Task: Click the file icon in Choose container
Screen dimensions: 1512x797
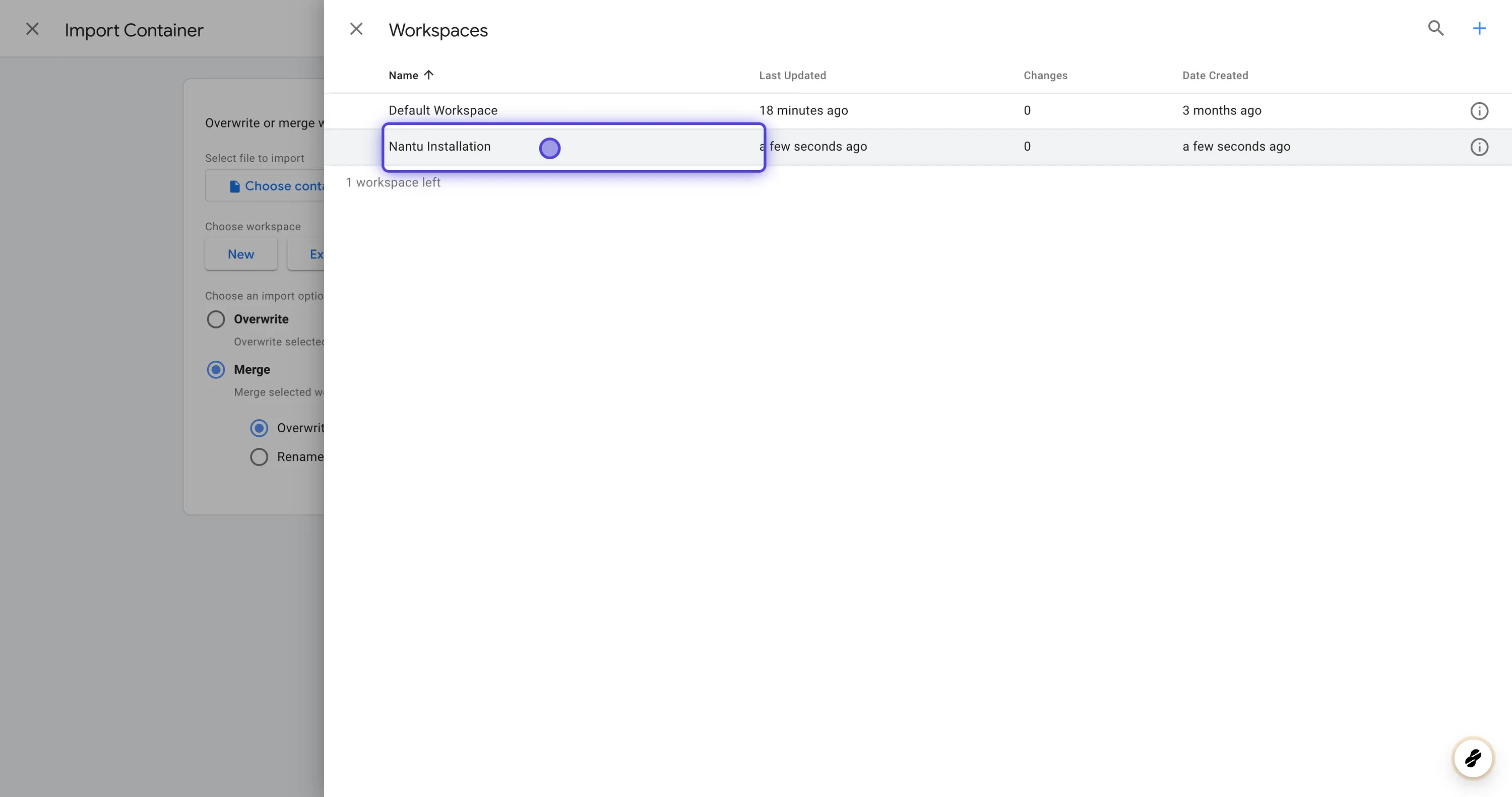Action: (234, 186)
